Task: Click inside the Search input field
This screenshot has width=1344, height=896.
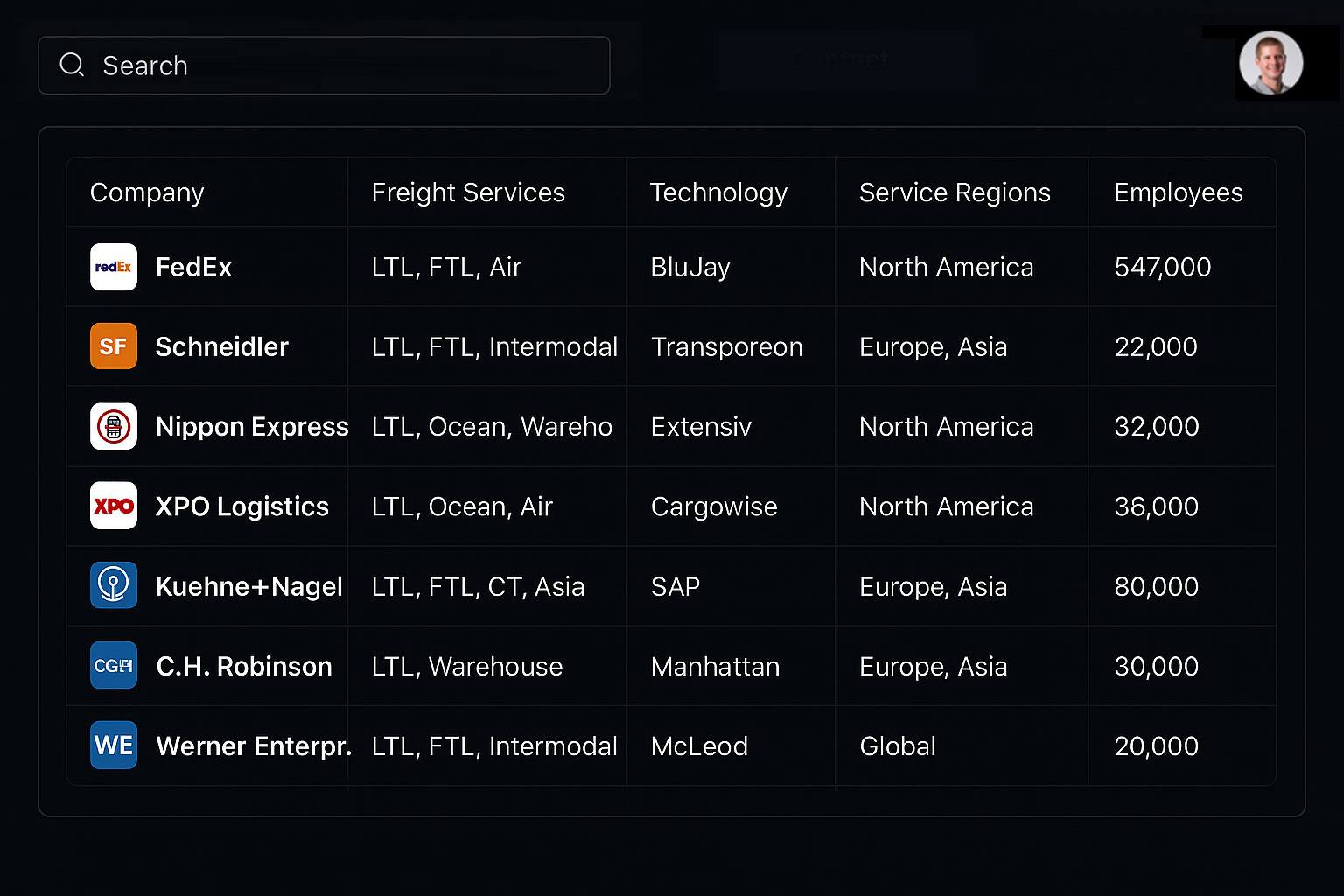Action: click(324, 65)
